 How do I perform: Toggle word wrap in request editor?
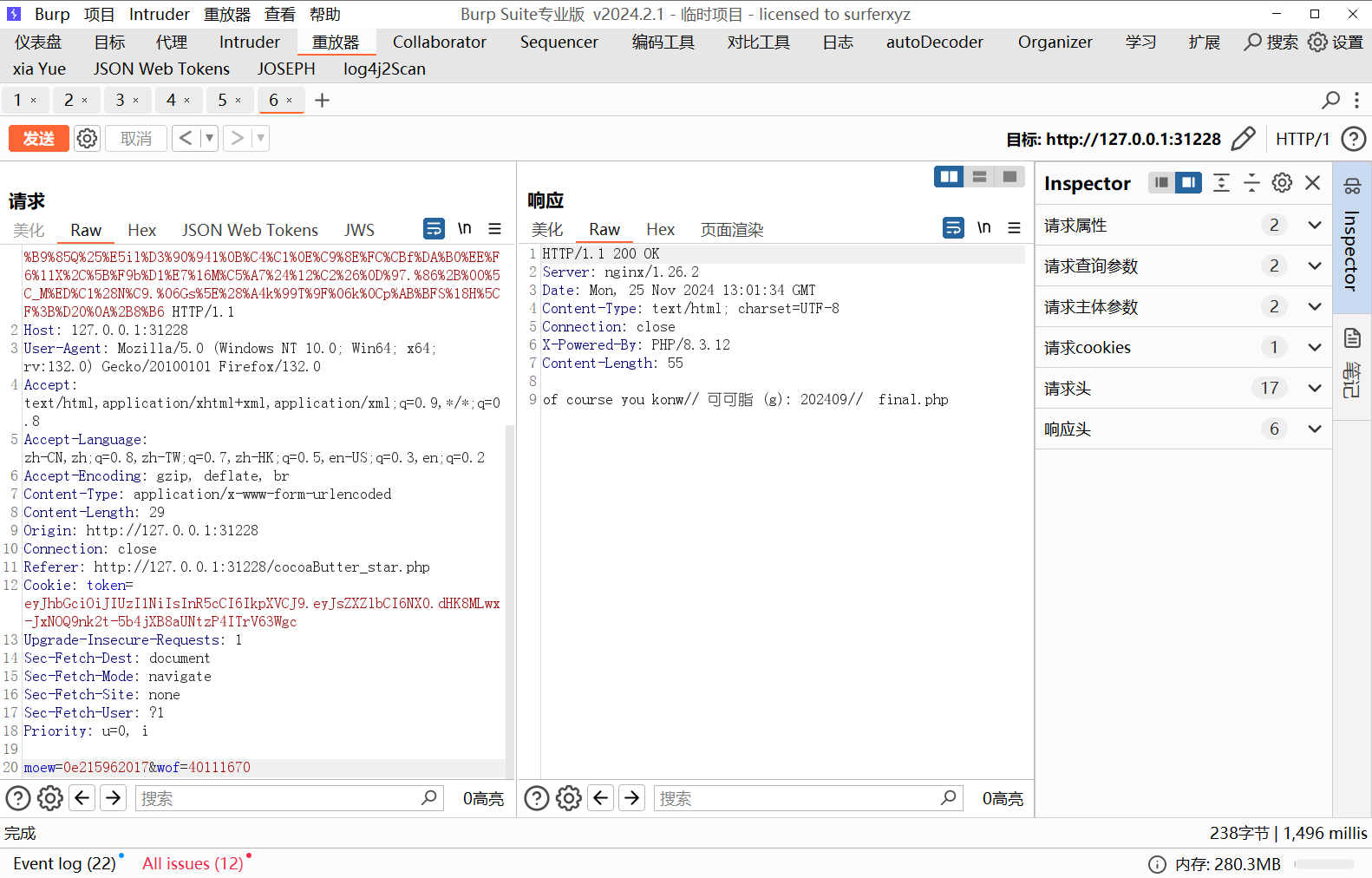coord(434,228)
